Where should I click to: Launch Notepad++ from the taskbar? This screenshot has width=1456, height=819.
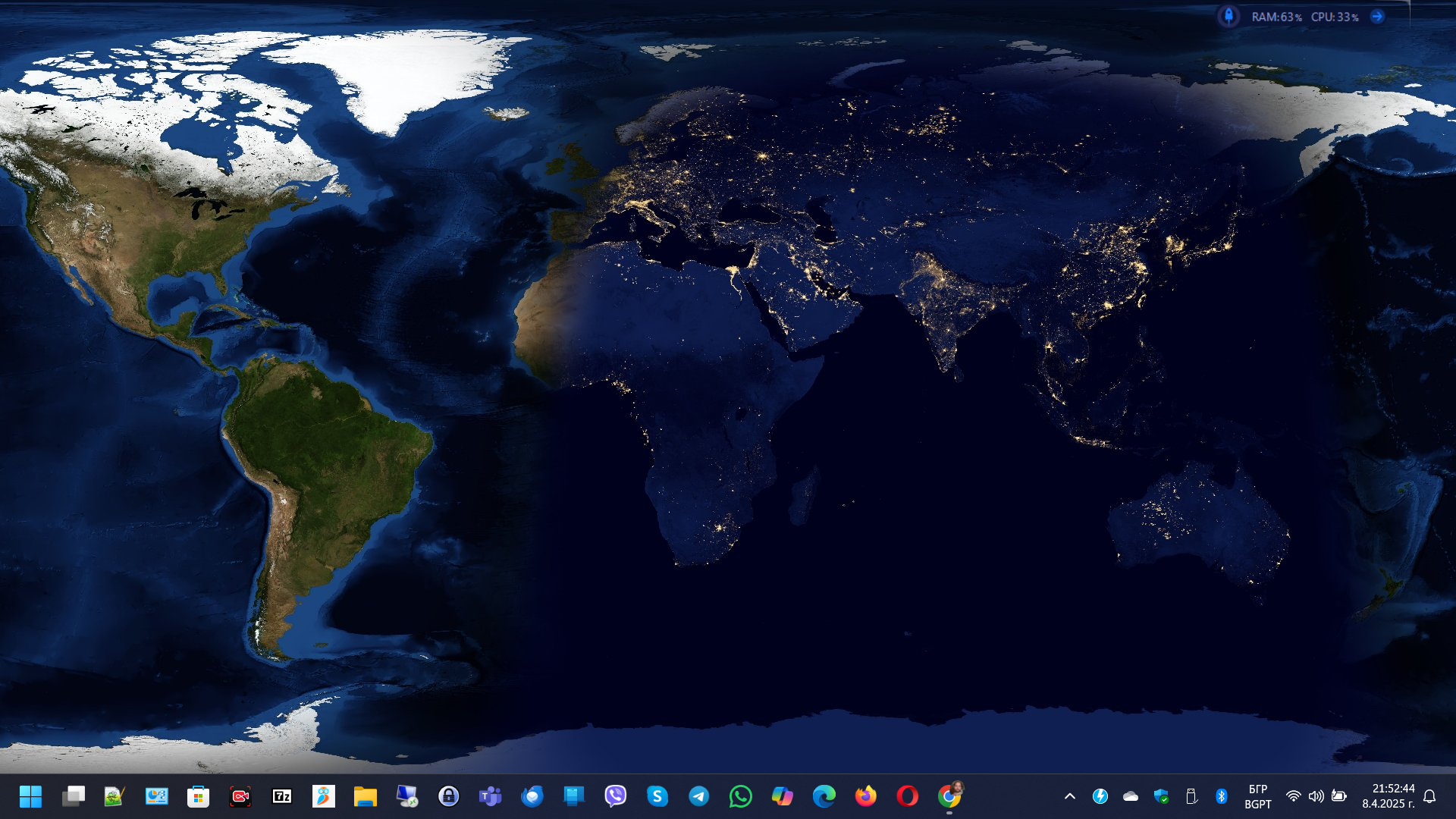[x=115, y=796]
